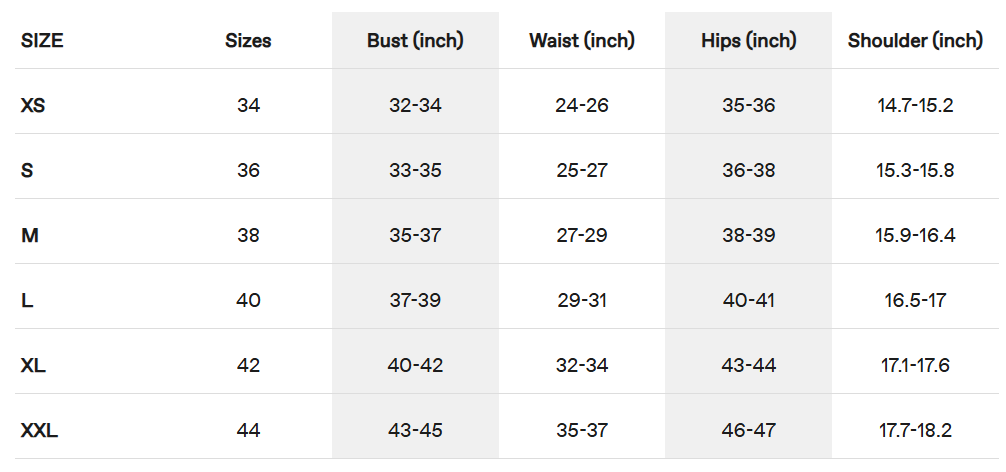Select bust measurement 33-35 cell

[415, 170]
